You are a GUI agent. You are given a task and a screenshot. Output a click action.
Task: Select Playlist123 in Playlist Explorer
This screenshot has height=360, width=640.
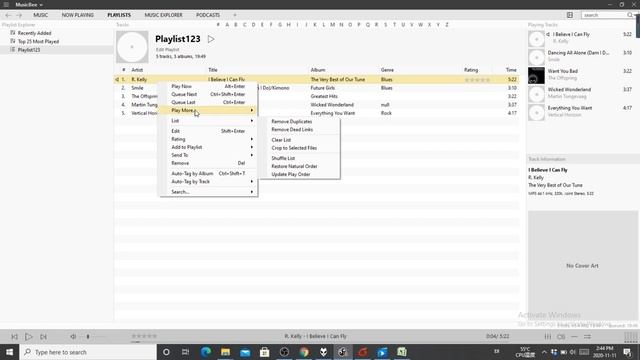[29, 50]
